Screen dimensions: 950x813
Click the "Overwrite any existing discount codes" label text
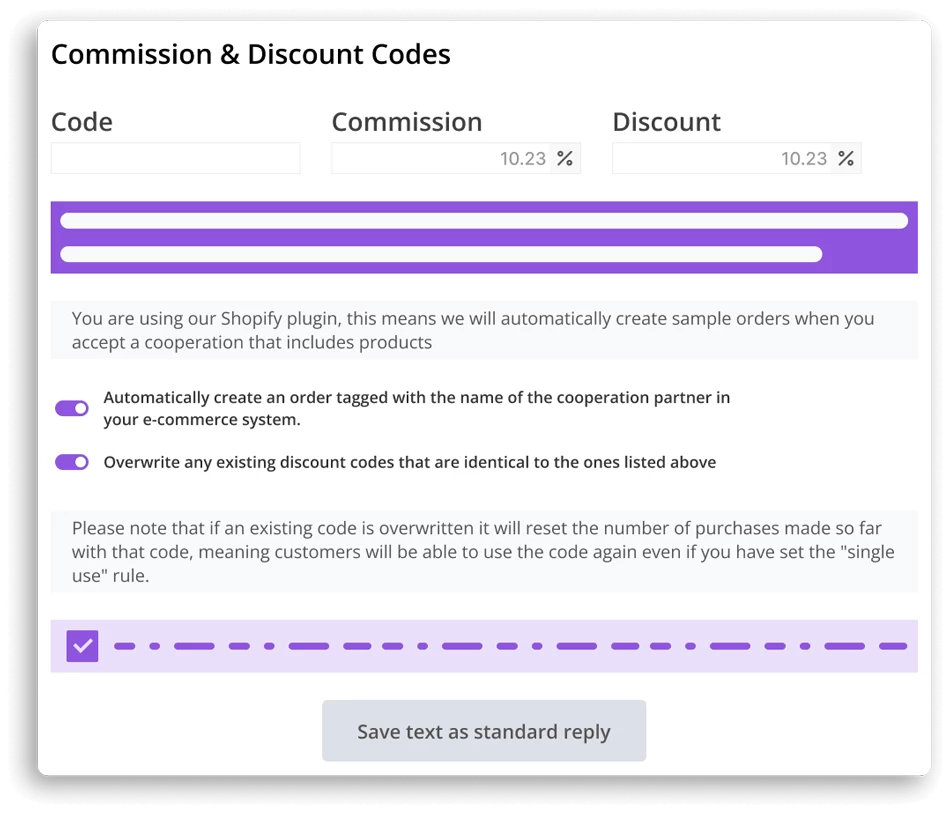pos(410,462)
